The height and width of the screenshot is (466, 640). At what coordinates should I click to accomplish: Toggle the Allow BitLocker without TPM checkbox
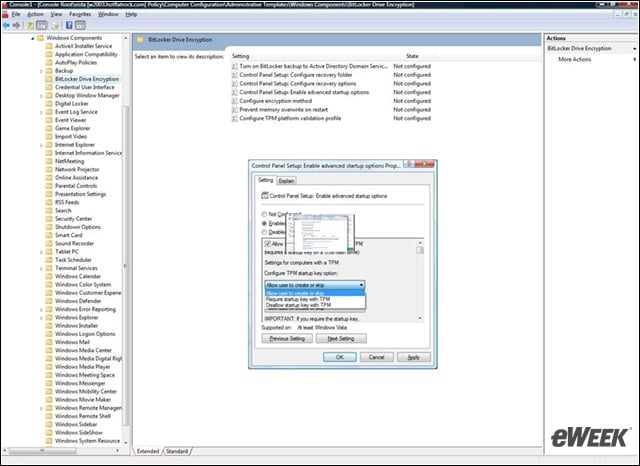click(268, 244)
